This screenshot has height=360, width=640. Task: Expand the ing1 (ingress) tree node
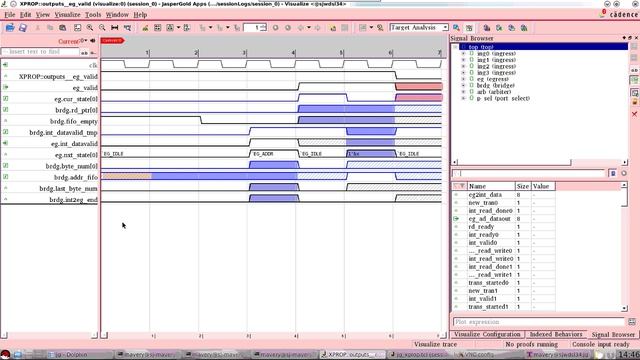[463, 60]
